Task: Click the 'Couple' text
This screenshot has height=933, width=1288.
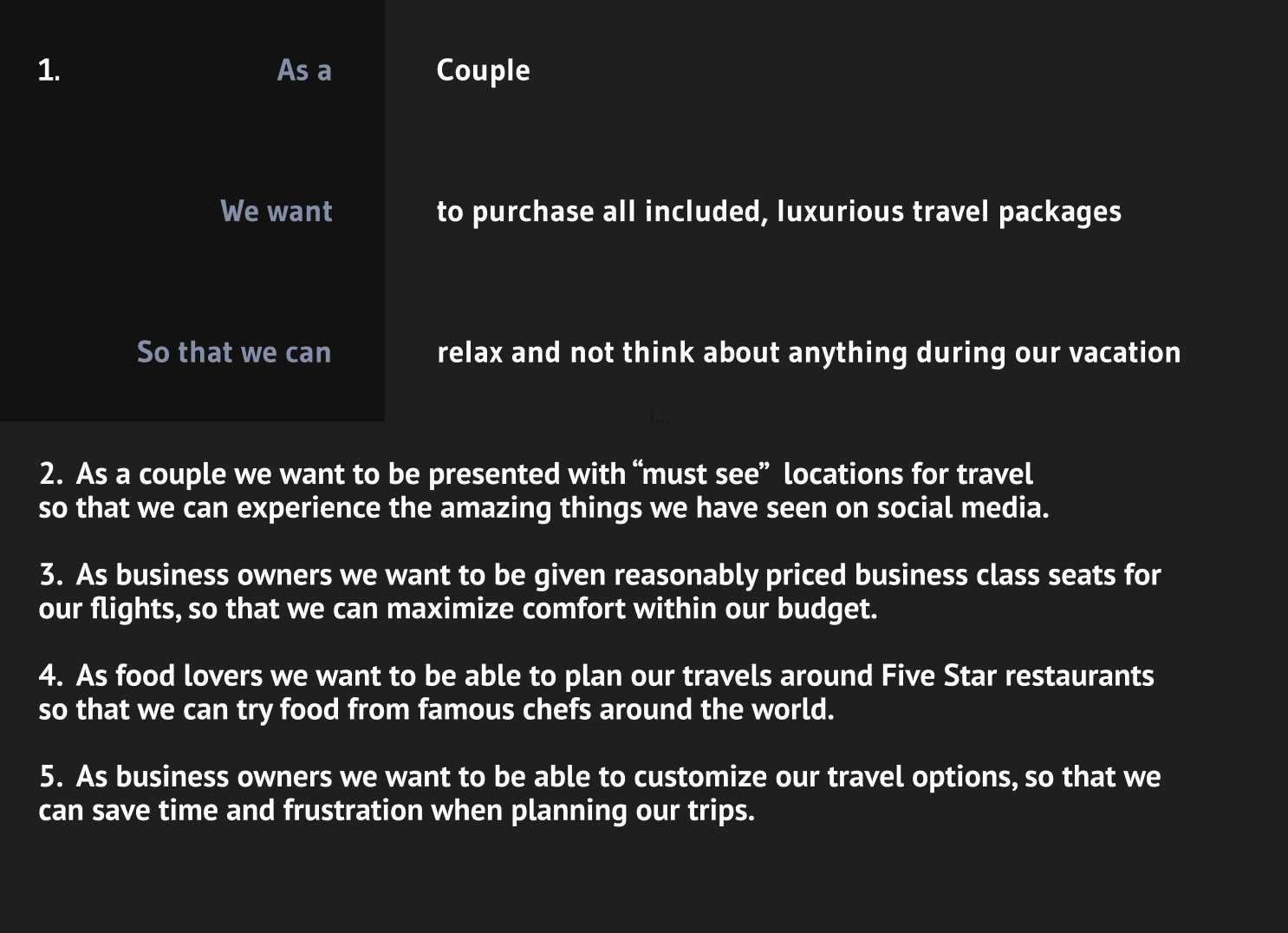Action: [x=483, y=71]
